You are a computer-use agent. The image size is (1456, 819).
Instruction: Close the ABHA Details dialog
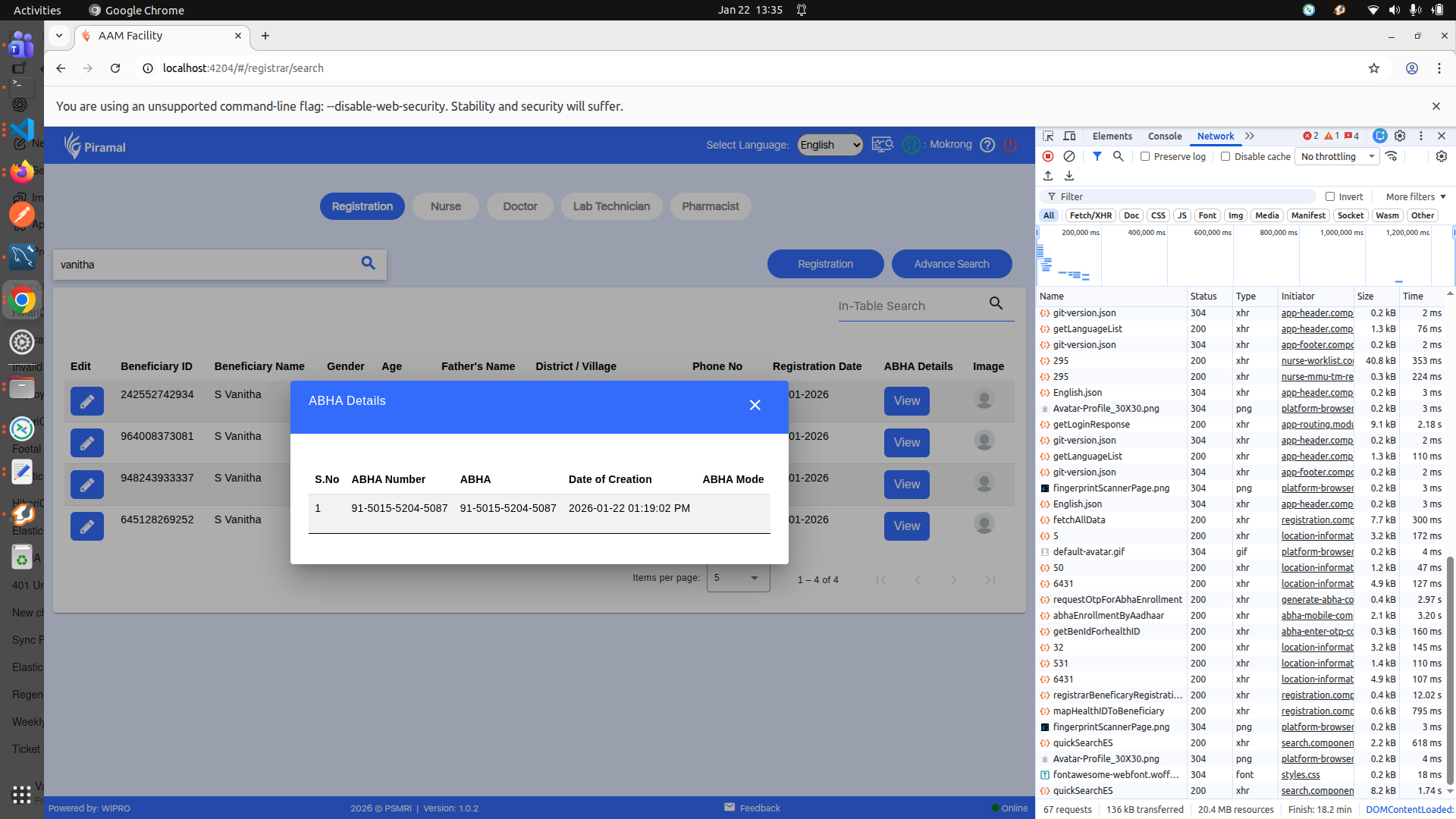click(x=755, y=405)
